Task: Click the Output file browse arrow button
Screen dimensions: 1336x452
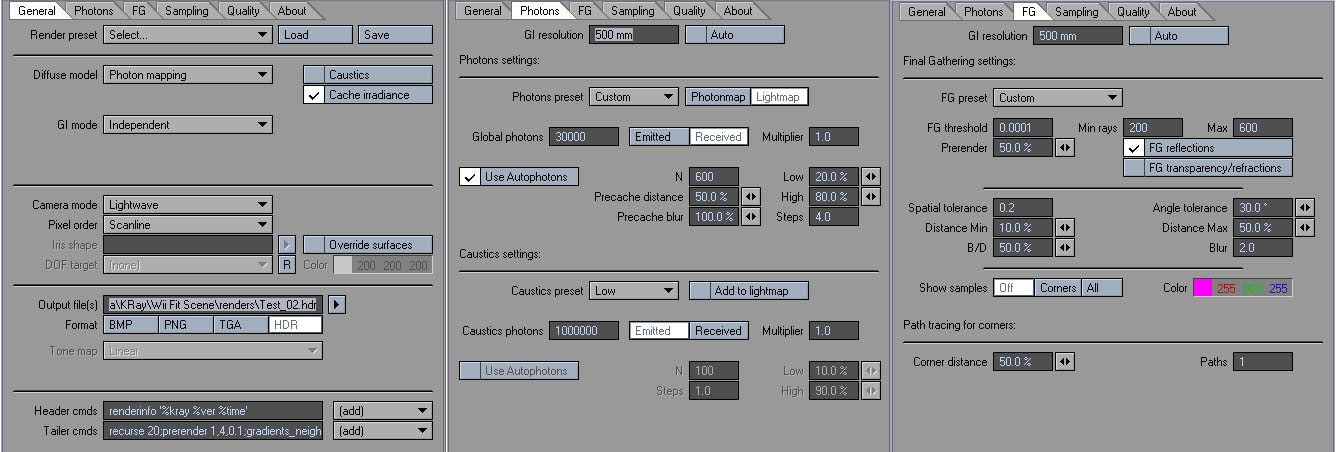Action: [337, 304]
